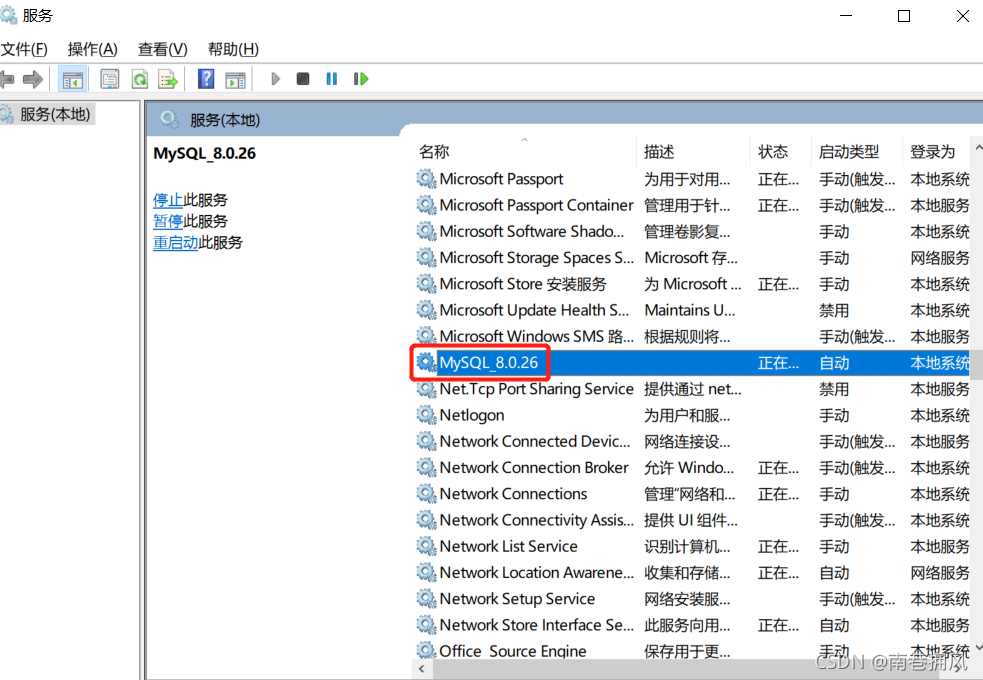Select Microsoft Update Health Service row

coord(691,311)
